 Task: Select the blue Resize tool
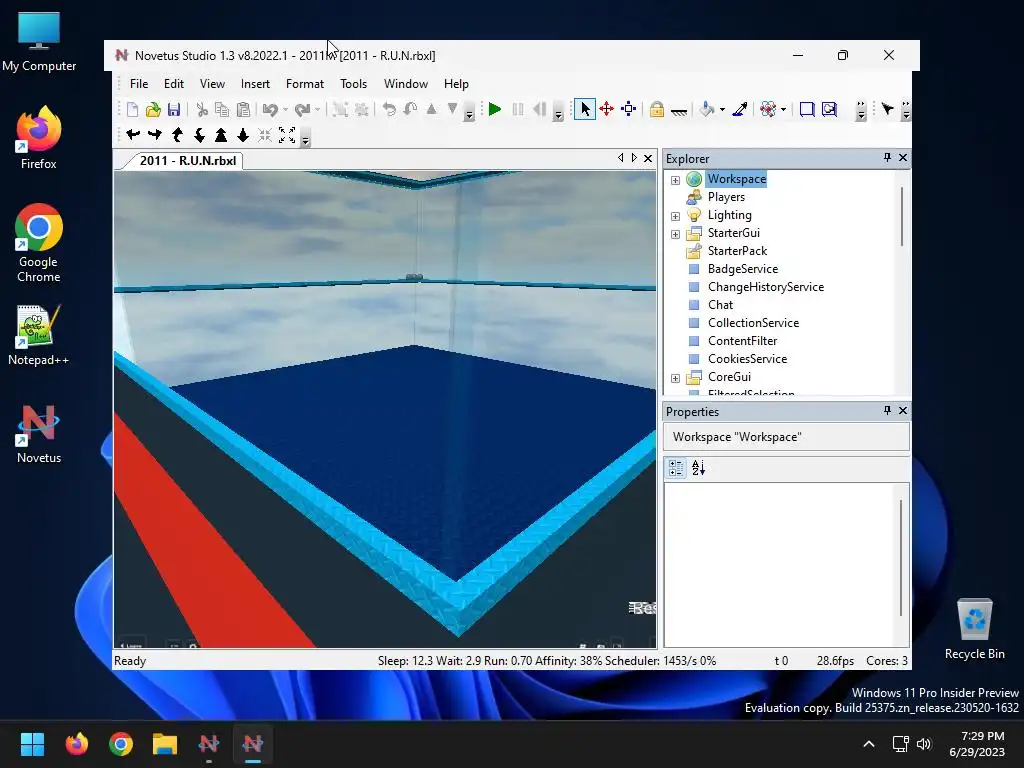click(x=629, y=109)
